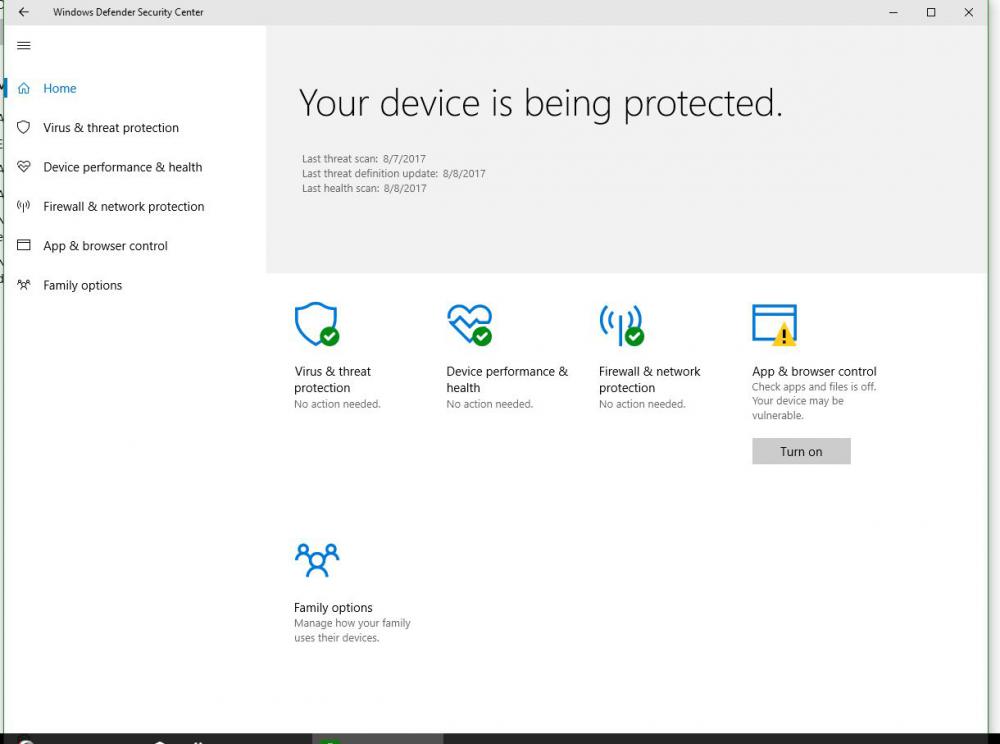1000x744 pixels.
Task: Open the Family options people tile icon
Action: pos(317,560)
